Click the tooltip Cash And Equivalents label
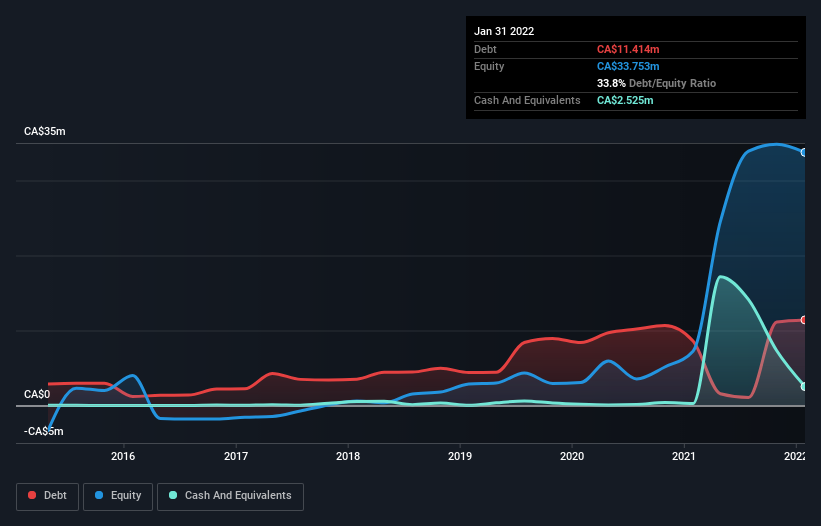The image size is (821, 526). point(527,100)
